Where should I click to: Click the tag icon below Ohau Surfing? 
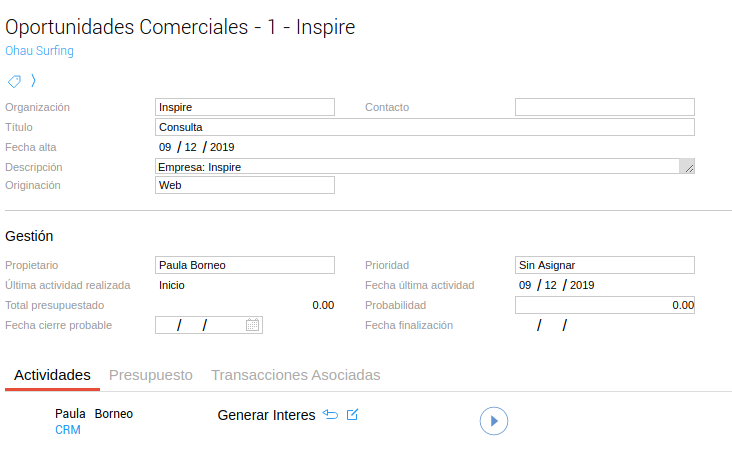point(15,80)
